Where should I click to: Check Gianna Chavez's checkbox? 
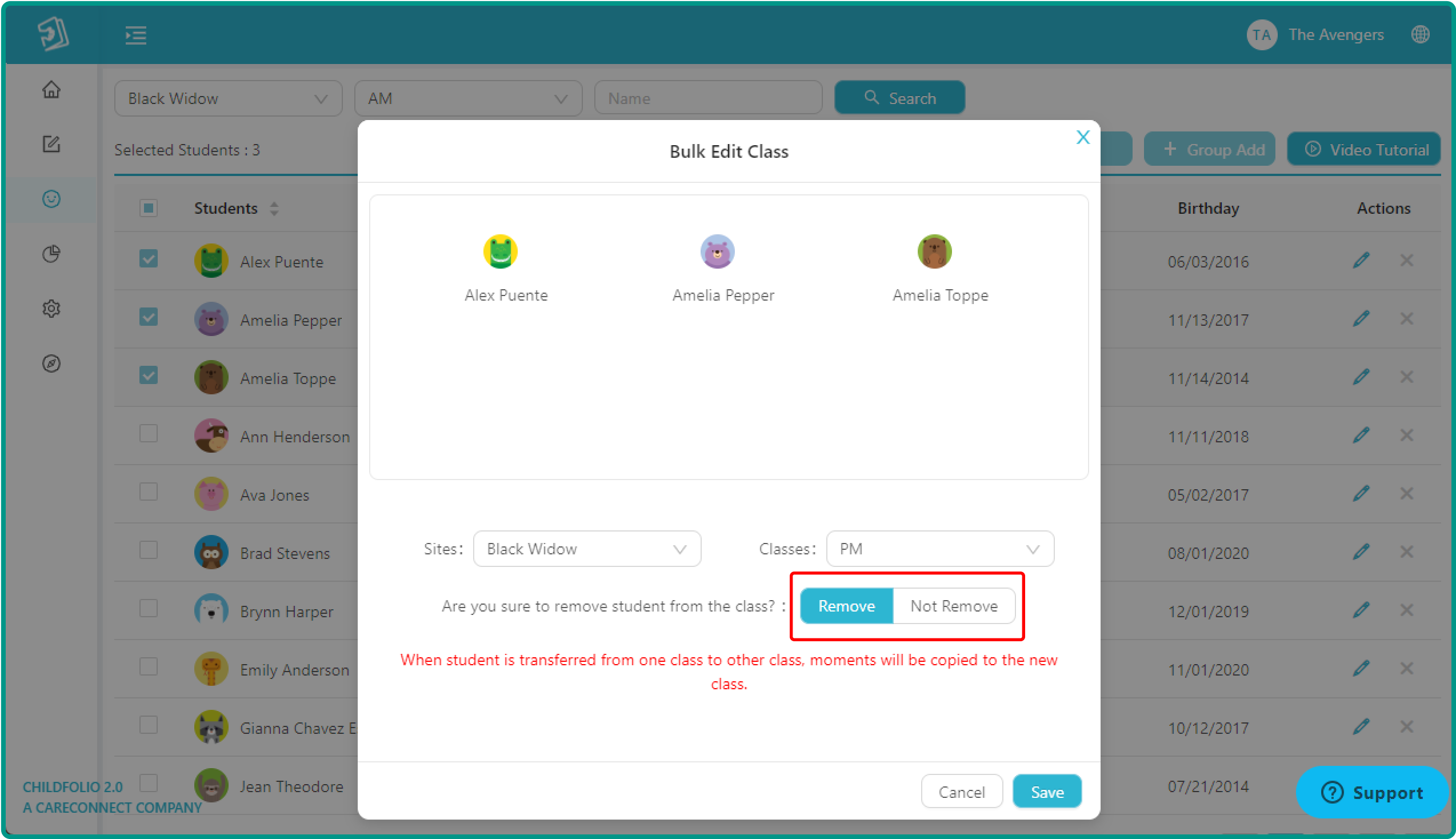click(x=149, y=724)
